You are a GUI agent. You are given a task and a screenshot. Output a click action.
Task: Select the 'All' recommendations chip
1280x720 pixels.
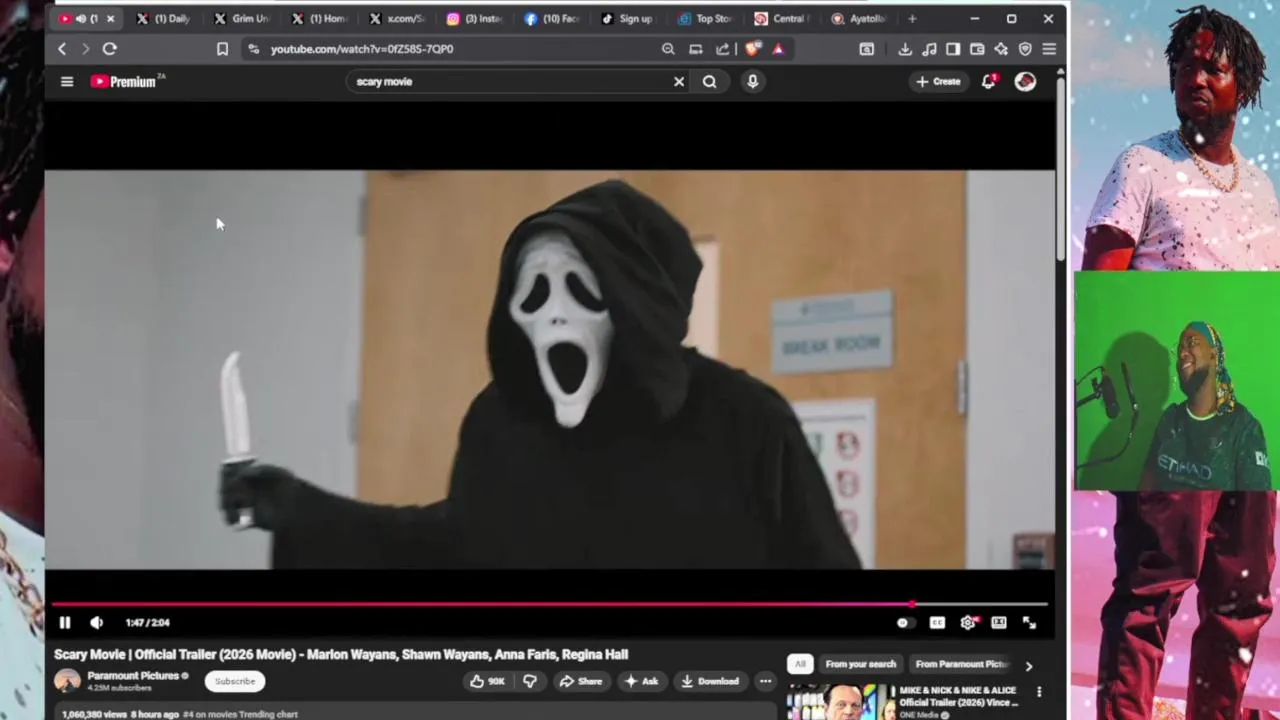pyautogui.click(x=800, y=664)
